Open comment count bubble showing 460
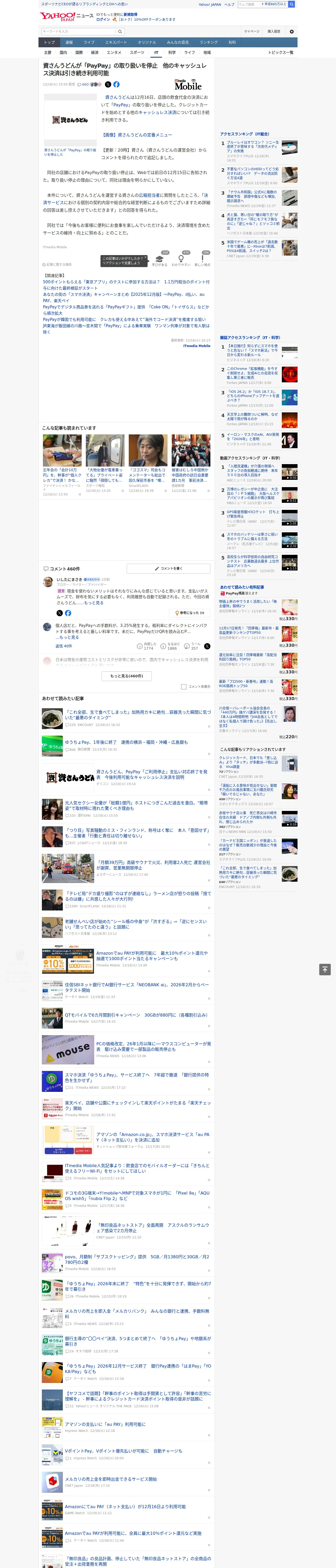 point(83,85)
